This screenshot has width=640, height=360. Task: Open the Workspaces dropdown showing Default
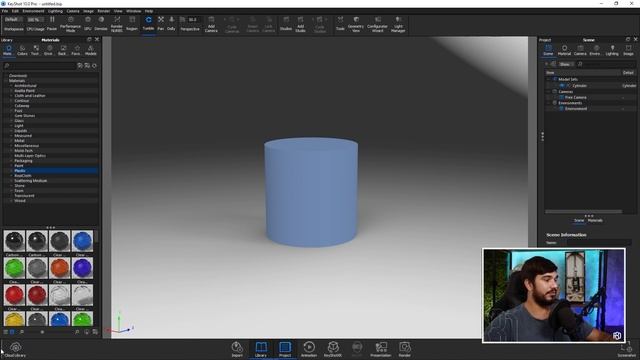[x=13, y=20]
